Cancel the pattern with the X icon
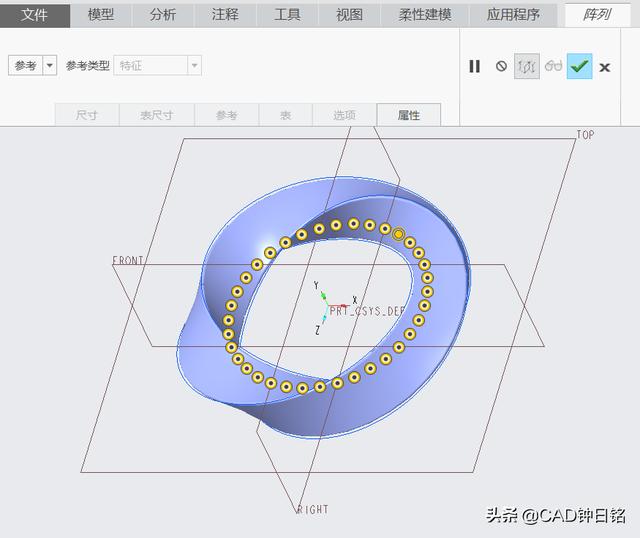Image resolution: width=640 pixels, height=538 pixels. click(x=605, y=67)
